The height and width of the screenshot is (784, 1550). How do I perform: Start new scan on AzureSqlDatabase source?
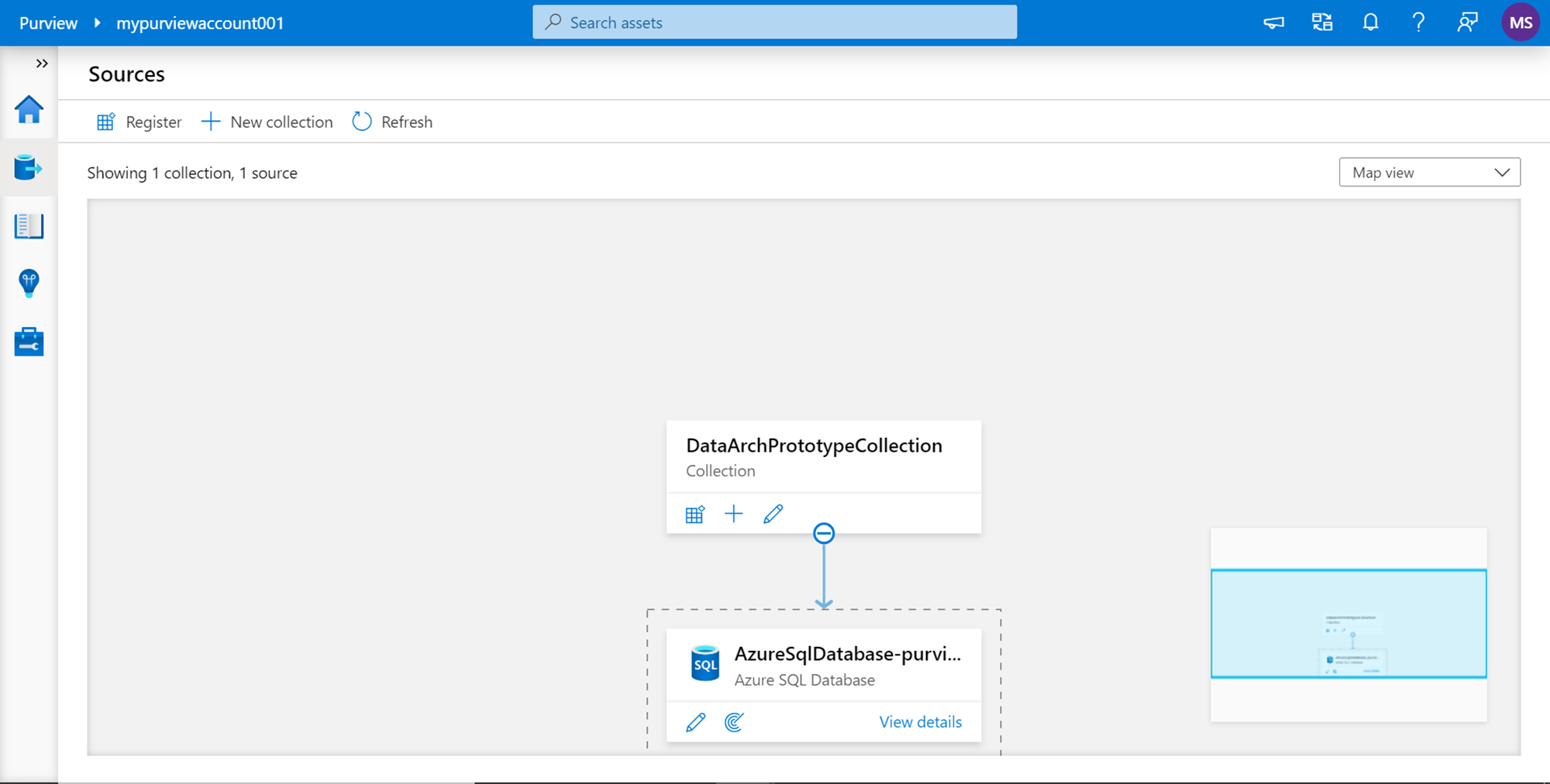point(734,722)
